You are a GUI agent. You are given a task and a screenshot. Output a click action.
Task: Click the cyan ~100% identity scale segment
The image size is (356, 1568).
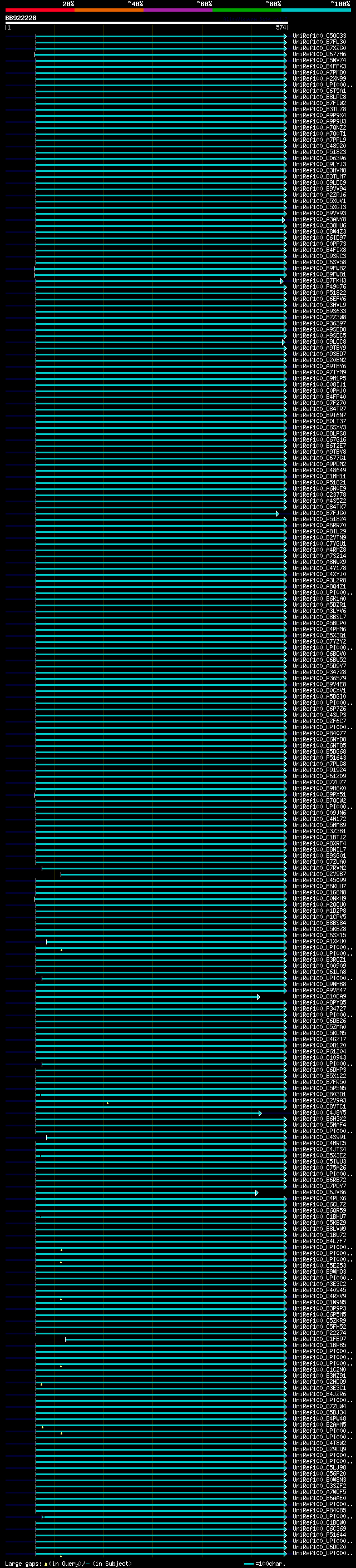pyautogui.click(x=316, y=10)
